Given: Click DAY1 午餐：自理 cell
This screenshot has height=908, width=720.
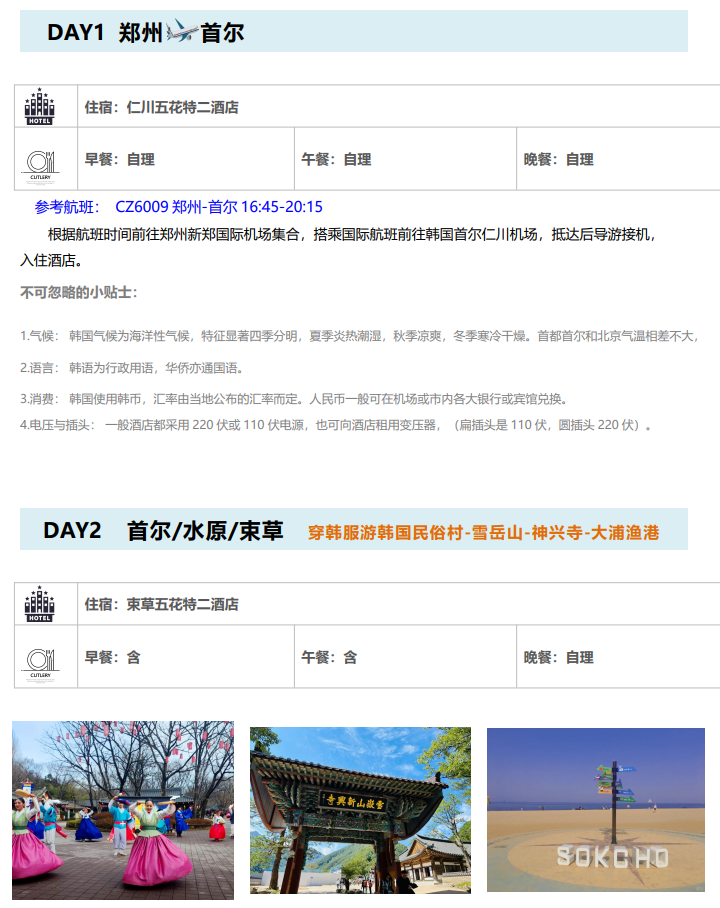Looking at the screenshot, I should tap(336, 159).
